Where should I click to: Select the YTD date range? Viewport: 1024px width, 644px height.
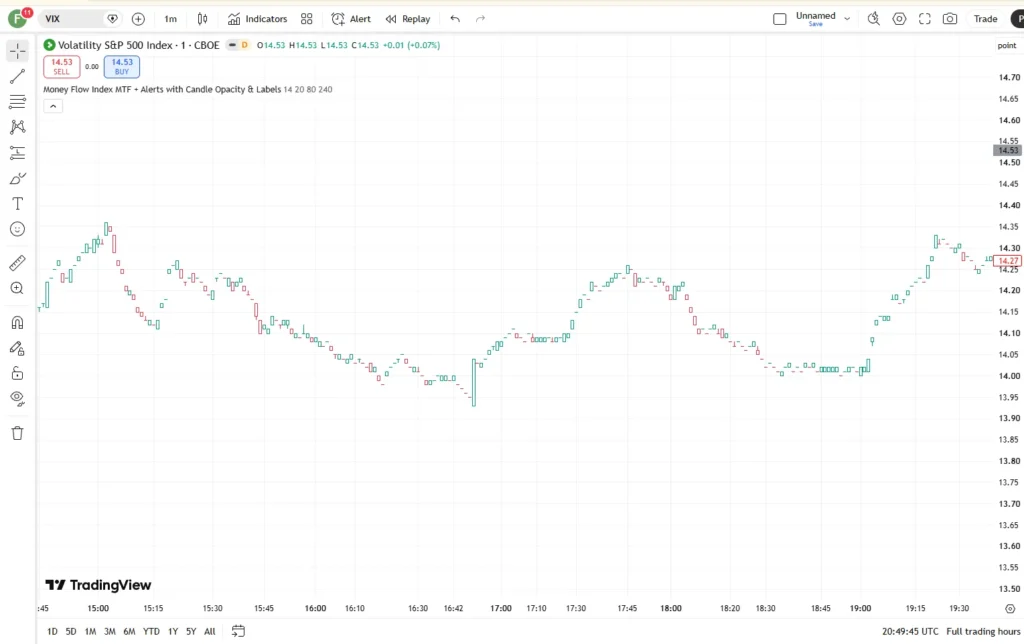[152, 632]
